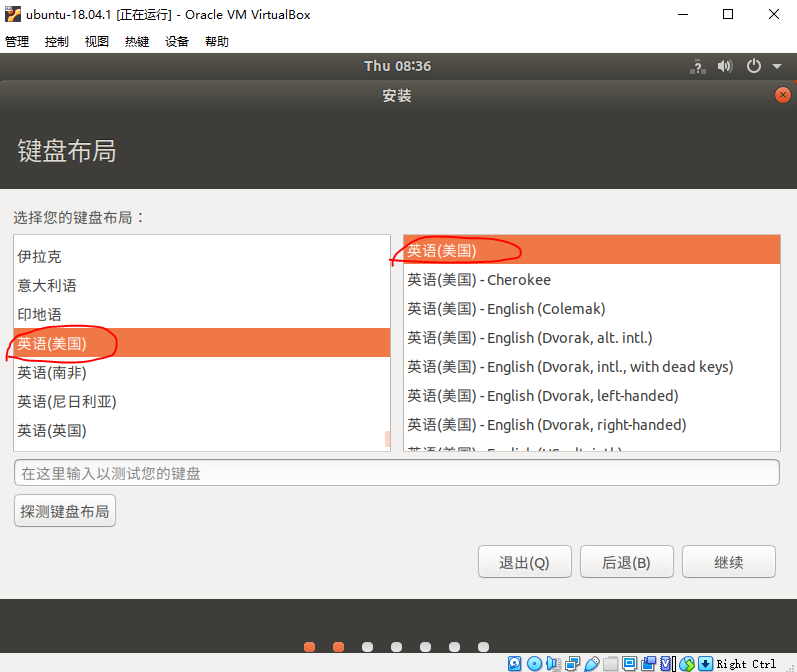Click the network unknown status icon in top bar
This screenshot has height=672, width=797.
(x=697, y=67)
